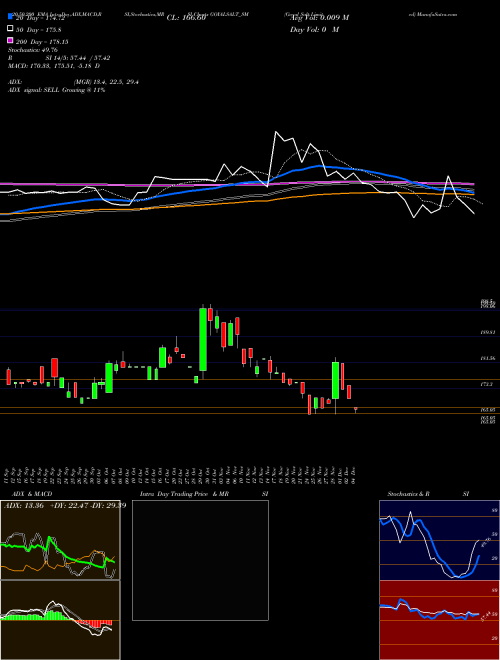Viewport: 500px width, 660px height.
Task: Click the ADX indicator chart panel
Action: point(60,540)
